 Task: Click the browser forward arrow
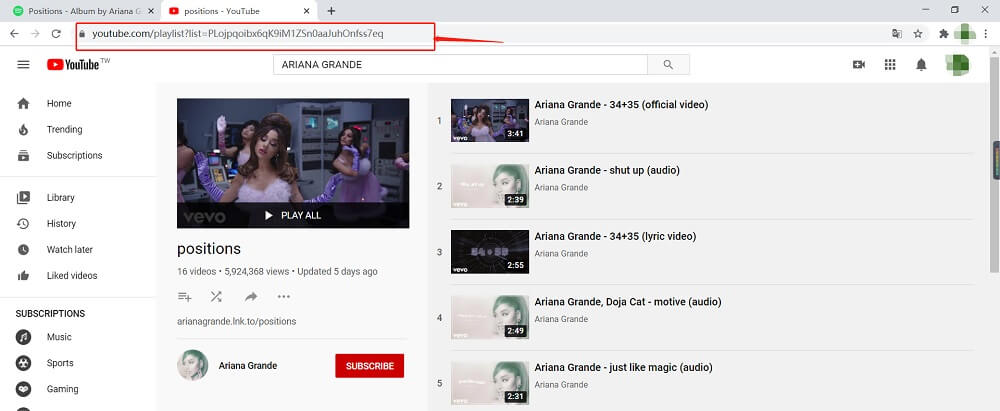pyautogui.click(x=35, y=34)
